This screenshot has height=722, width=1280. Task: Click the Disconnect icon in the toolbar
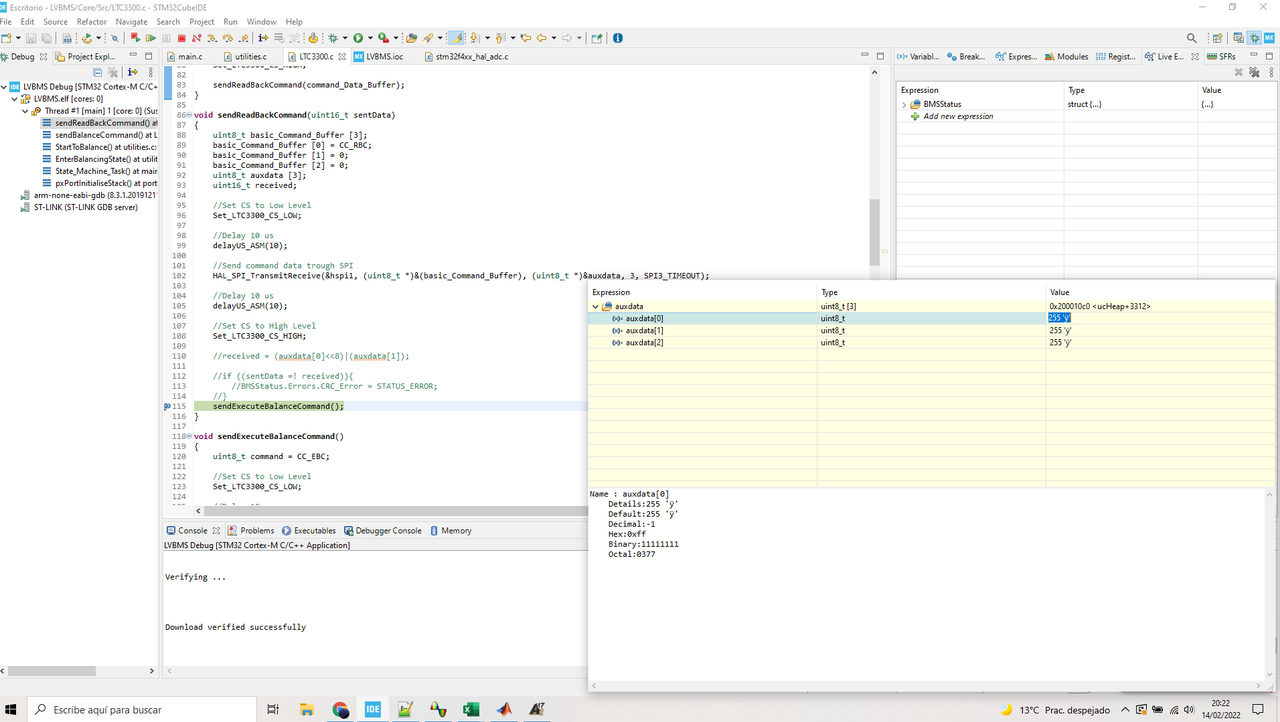(x=197, y=38)
